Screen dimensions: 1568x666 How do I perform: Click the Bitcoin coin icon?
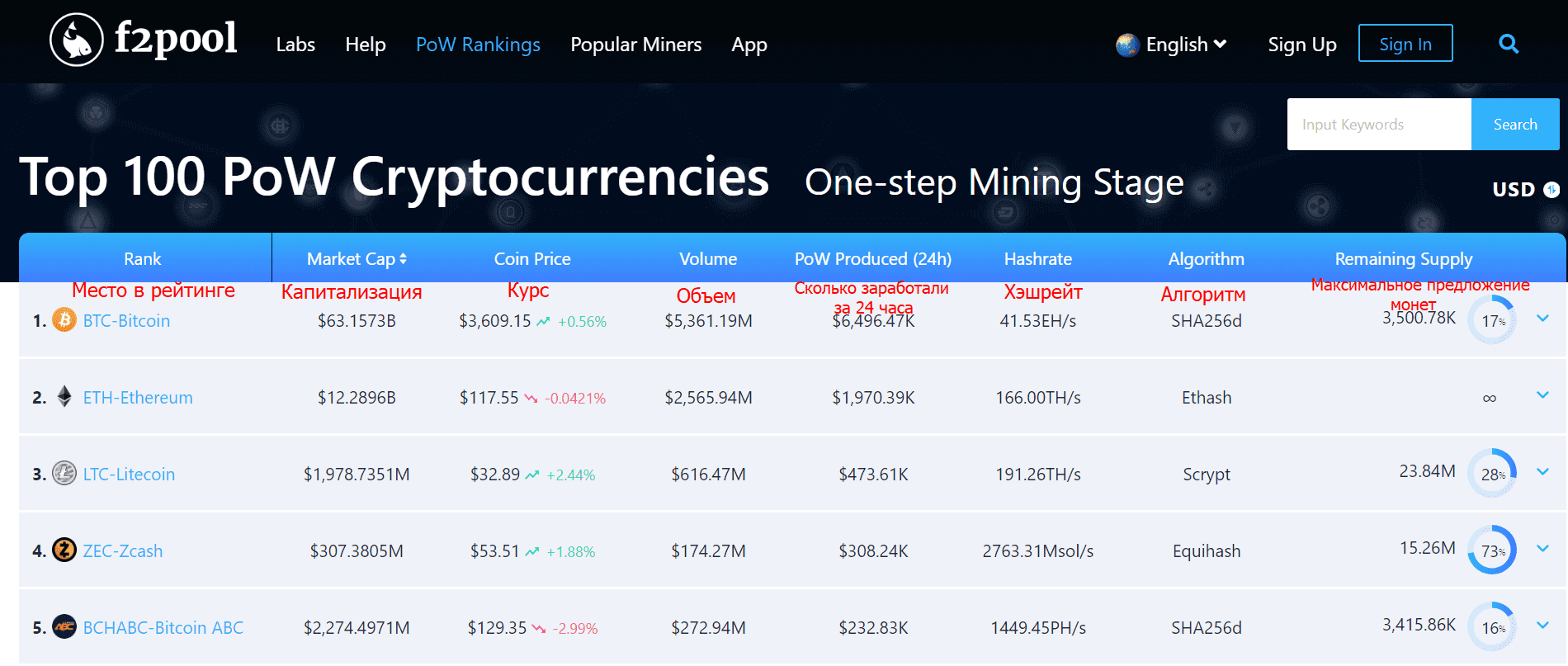click(x=64, y=319)
